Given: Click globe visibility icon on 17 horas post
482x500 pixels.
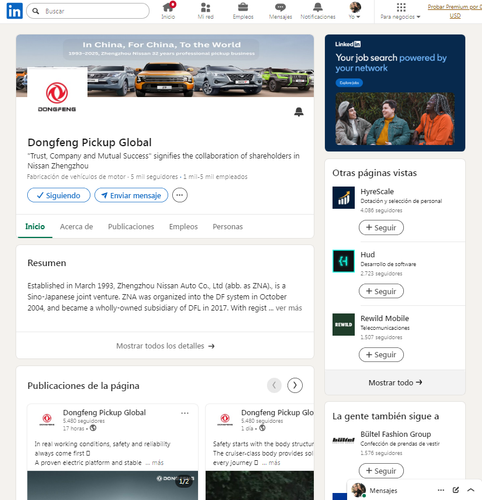Looking at the screenshot, I should pos(93,428).
